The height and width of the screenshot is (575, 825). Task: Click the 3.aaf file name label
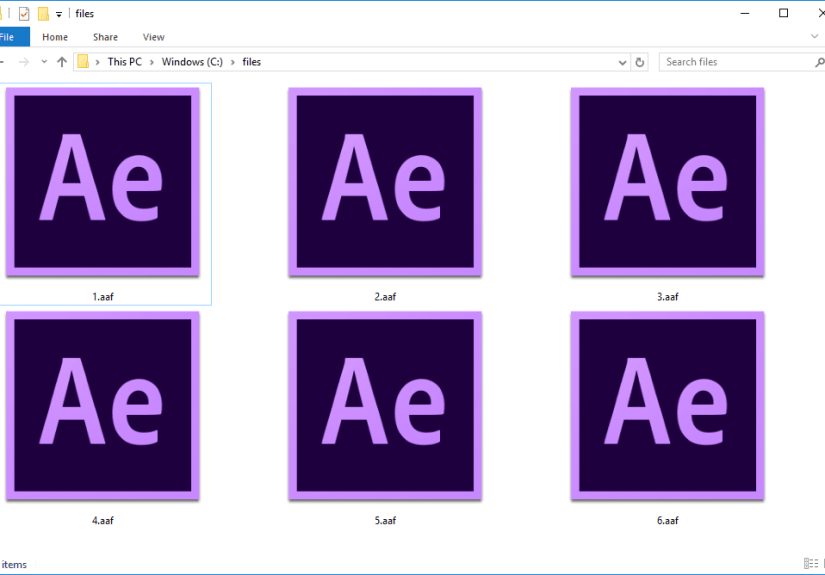667,297
